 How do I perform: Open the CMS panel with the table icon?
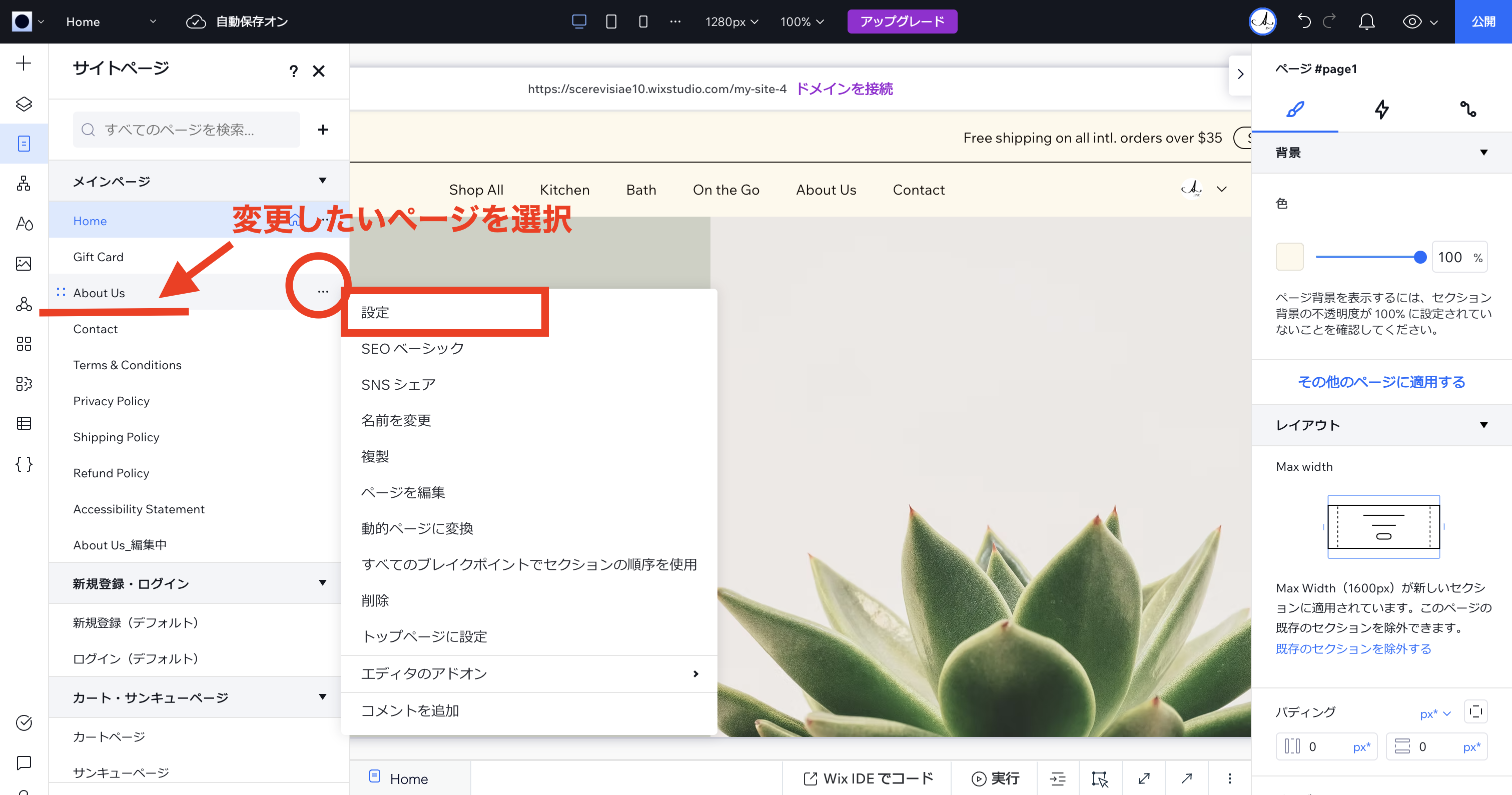pyautogui.click(x=24, y=423)
